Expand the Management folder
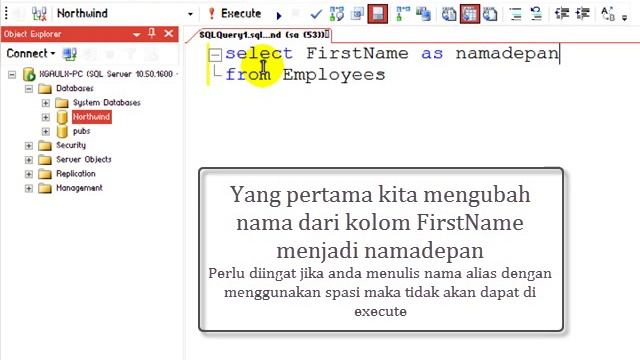The width and height of the screenshot is (640, 360). click(x=29, y=189)
